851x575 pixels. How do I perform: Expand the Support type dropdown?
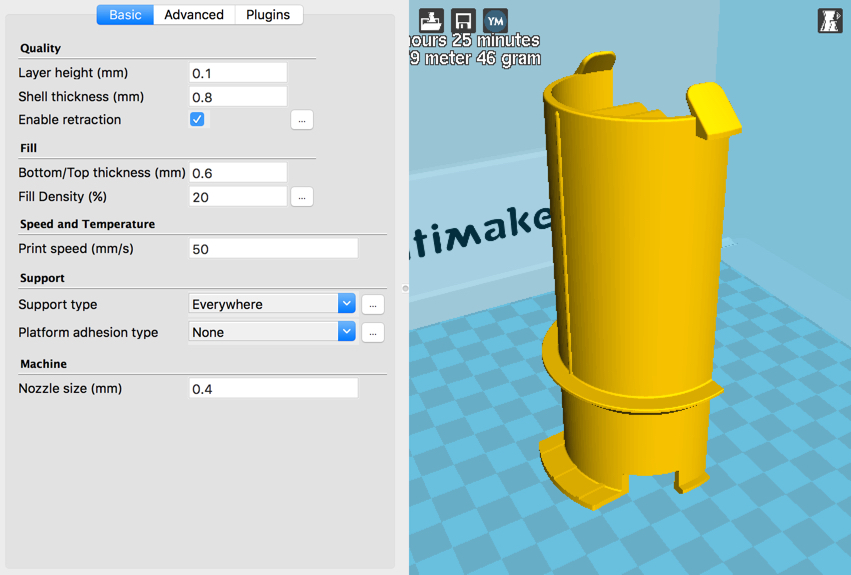(272, 304)
